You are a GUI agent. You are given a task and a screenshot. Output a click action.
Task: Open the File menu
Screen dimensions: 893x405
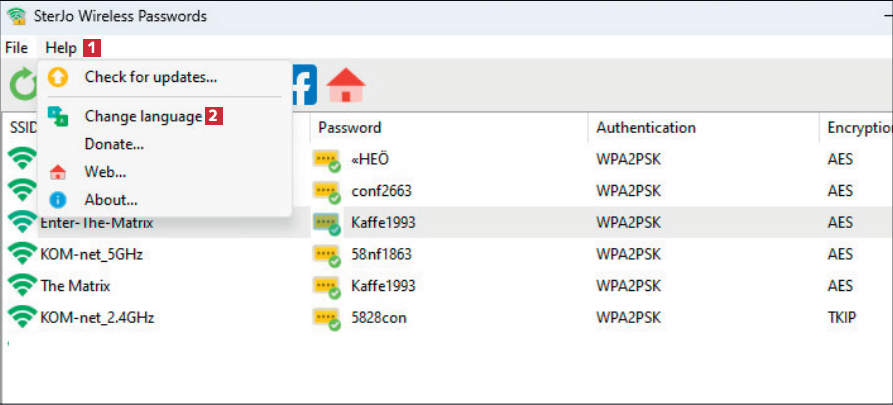pyautogui.click(x=16, y=48)
